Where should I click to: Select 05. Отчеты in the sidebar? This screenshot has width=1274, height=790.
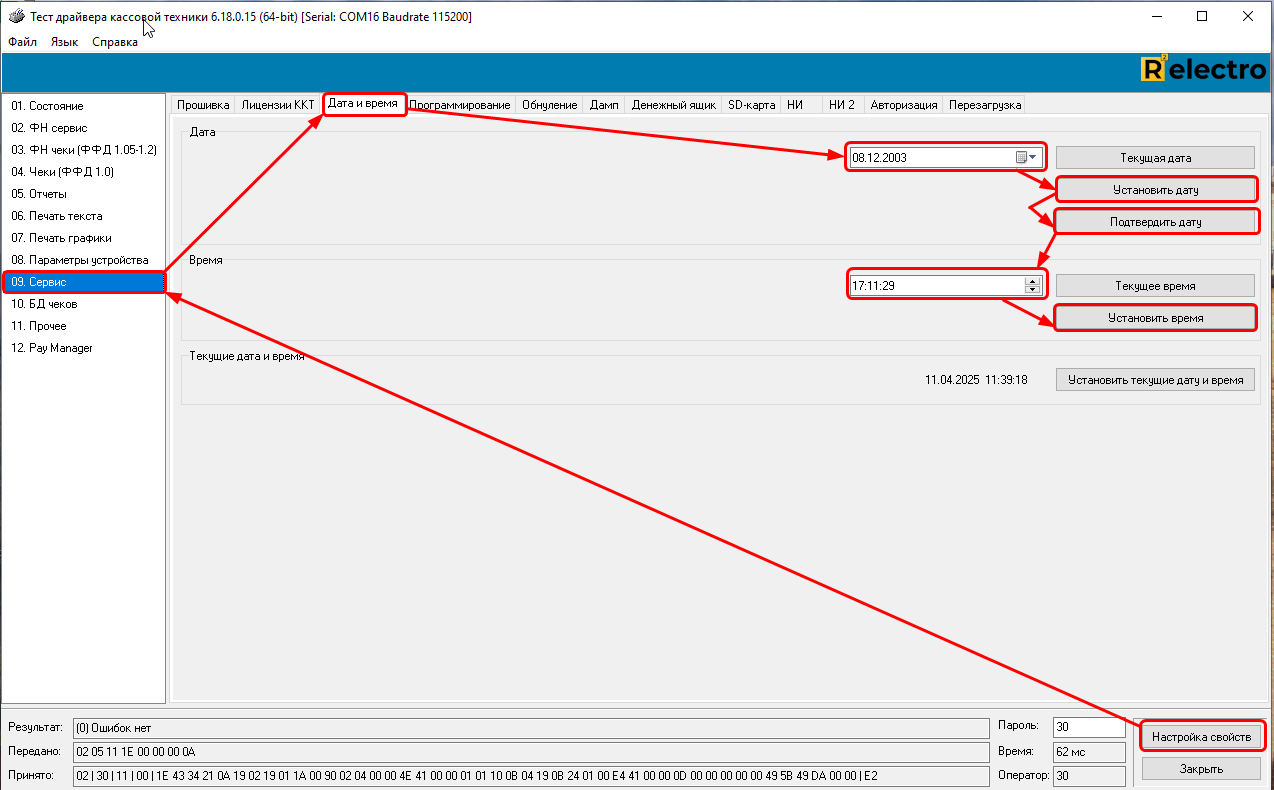point(39,194)
